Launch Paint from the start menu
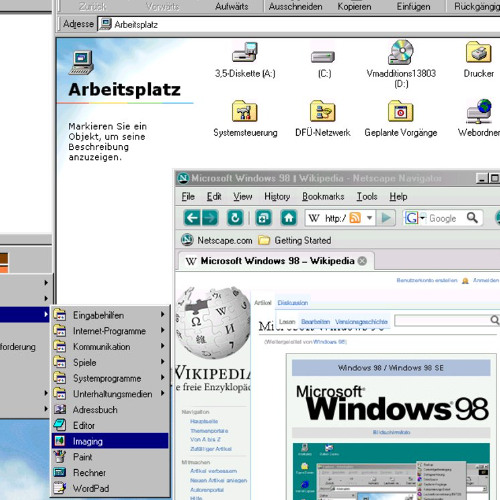Viewport: 500px width, 500px height. point(110,457)
